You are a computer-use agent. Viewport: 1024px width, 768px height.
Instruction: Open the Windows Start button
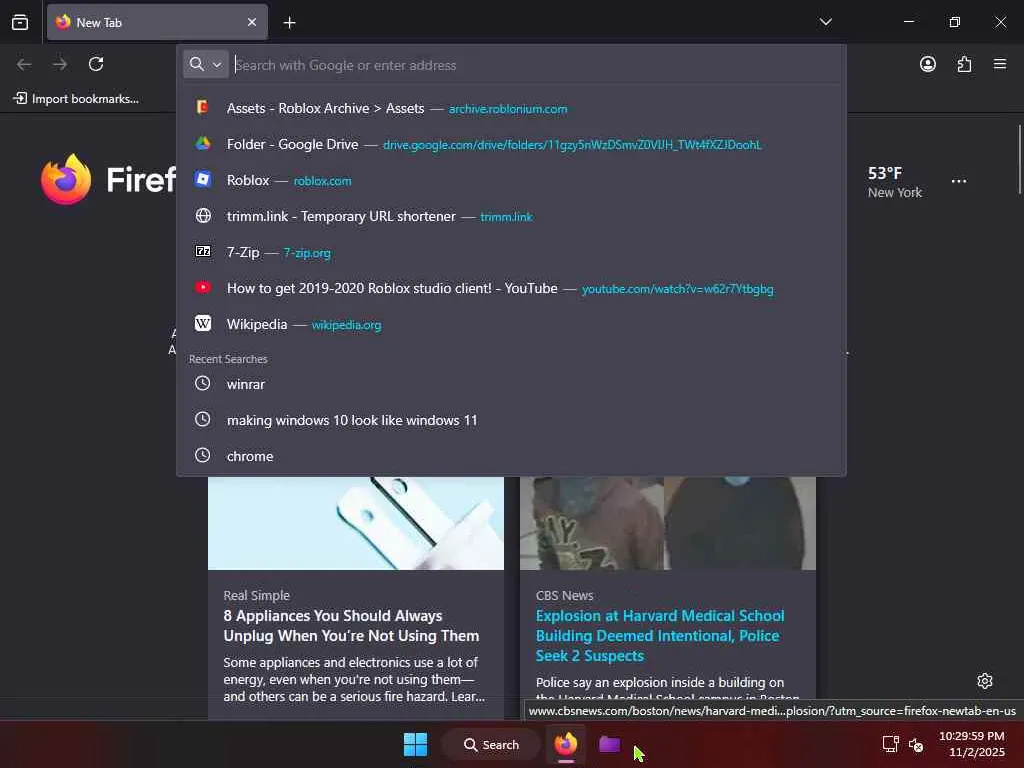click(415, 744)
